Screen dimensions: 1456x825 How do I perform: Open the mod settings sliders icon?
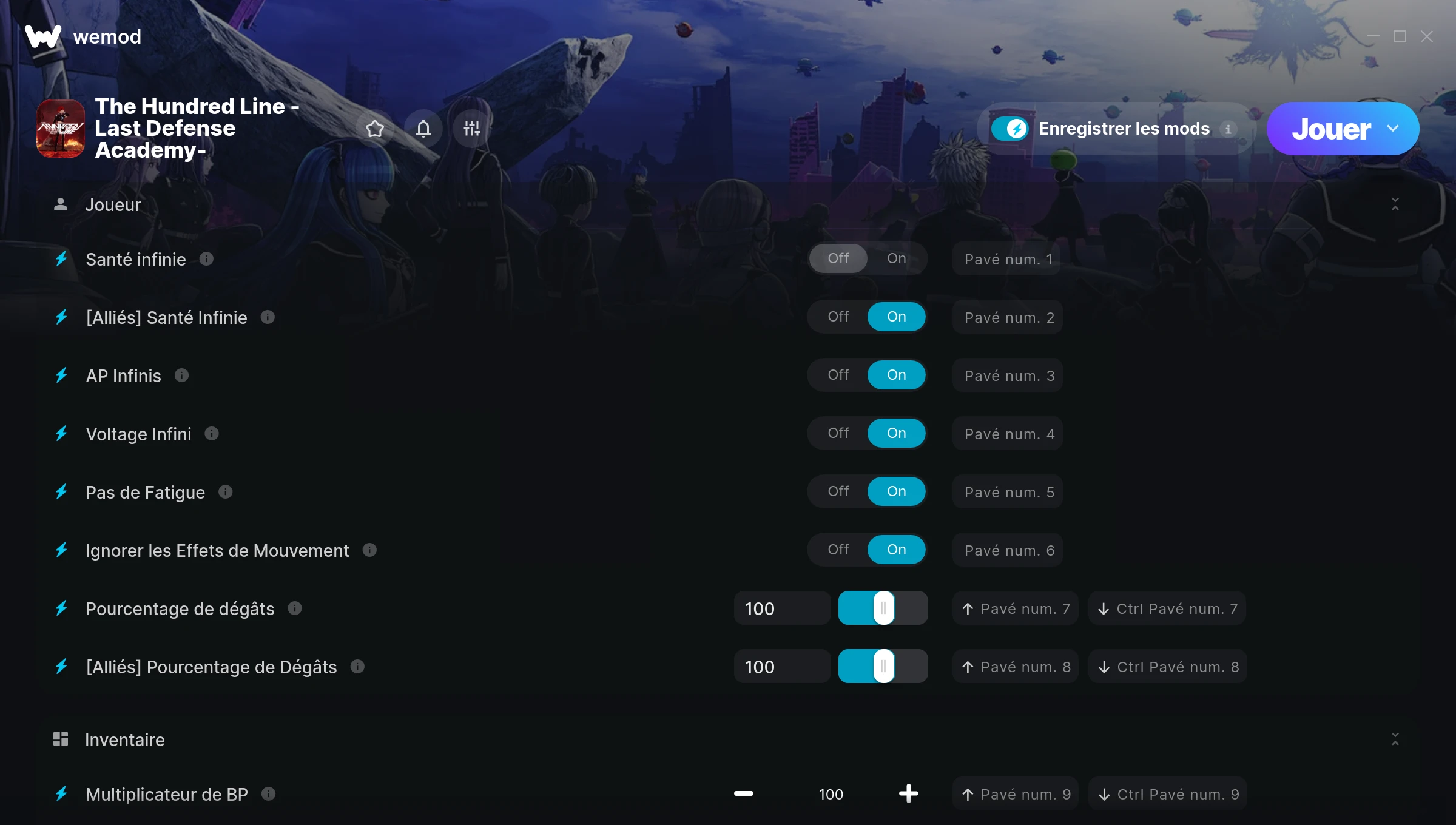(x=471, y=129)
